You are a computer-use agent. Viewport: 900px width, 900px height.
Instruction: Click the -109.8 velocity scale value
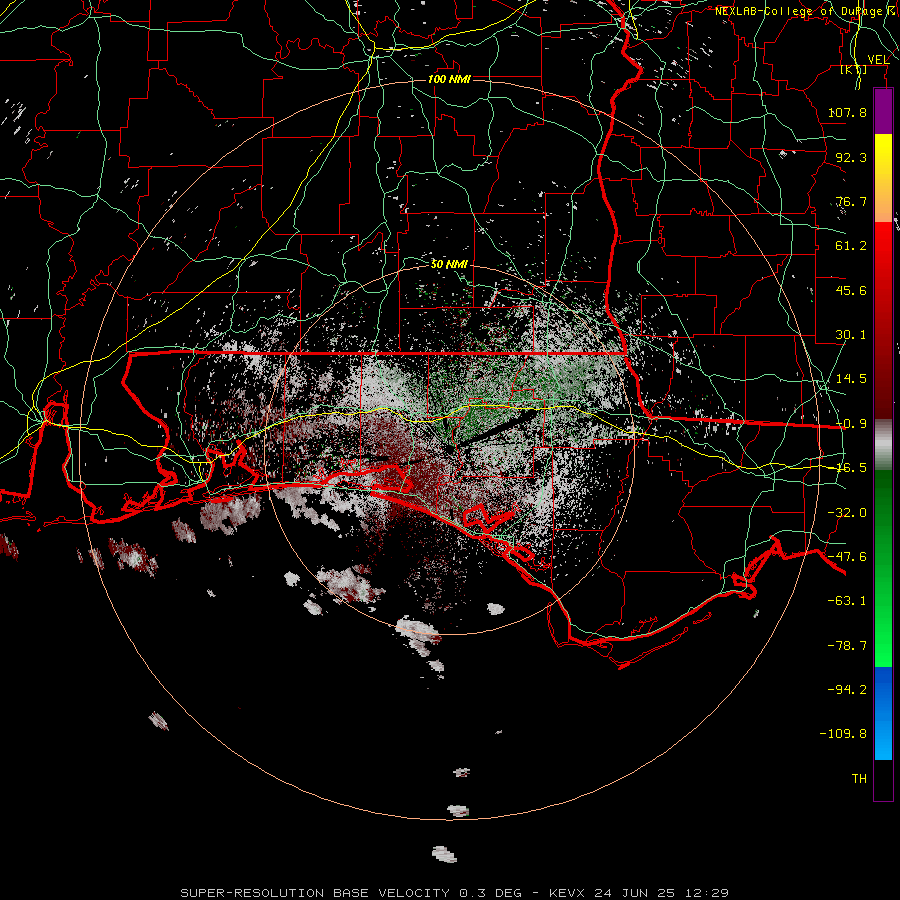pyautogui.click(x=843, y=734)
